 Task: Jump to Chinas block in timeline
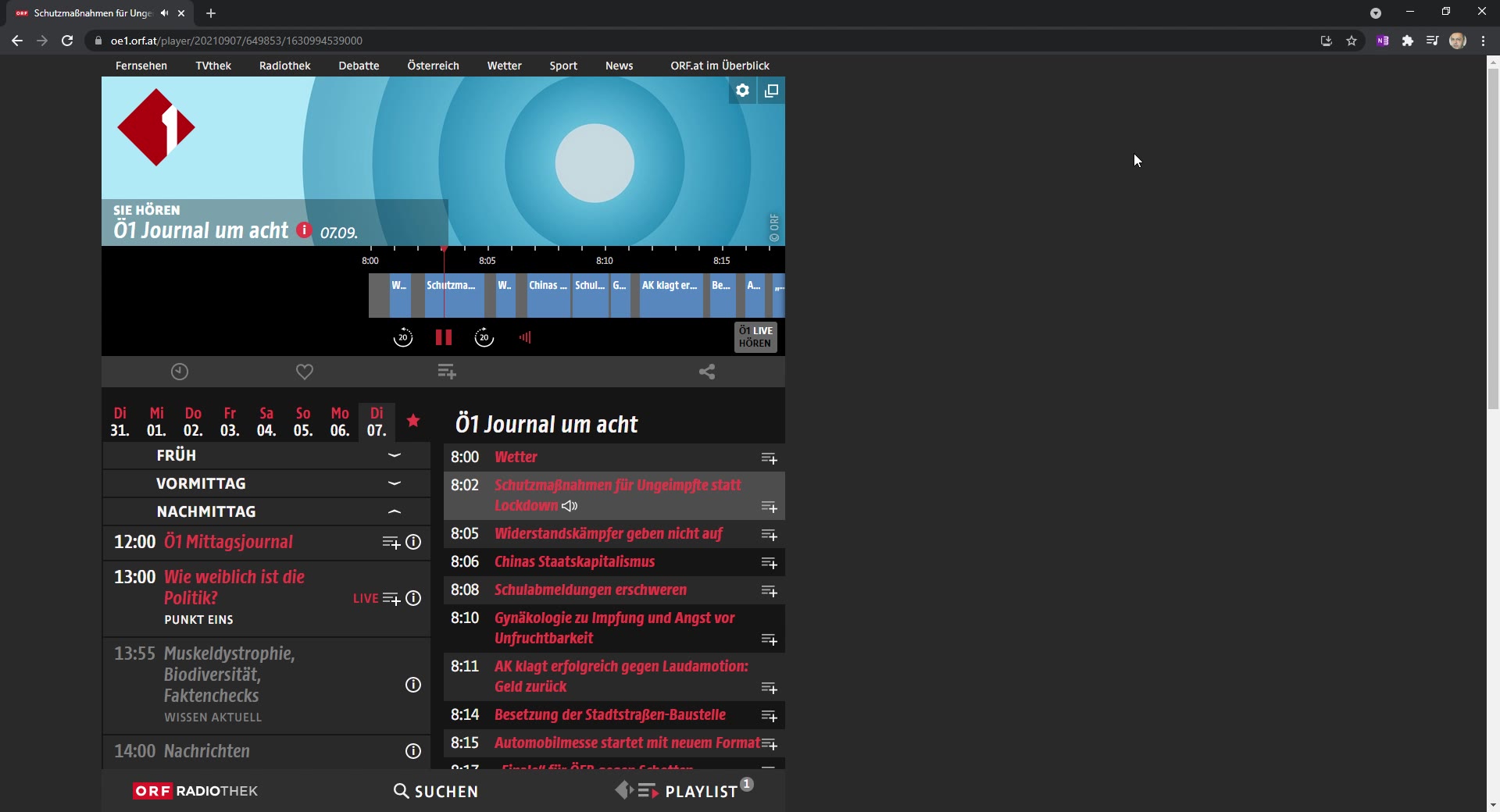(548, 295)
